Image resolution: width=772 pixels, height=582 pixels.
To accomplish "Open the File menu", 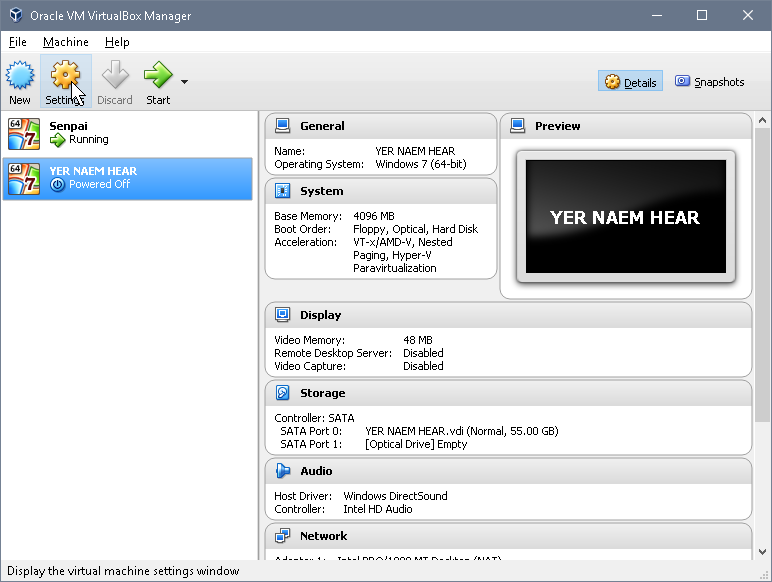I will click(18, 42).
